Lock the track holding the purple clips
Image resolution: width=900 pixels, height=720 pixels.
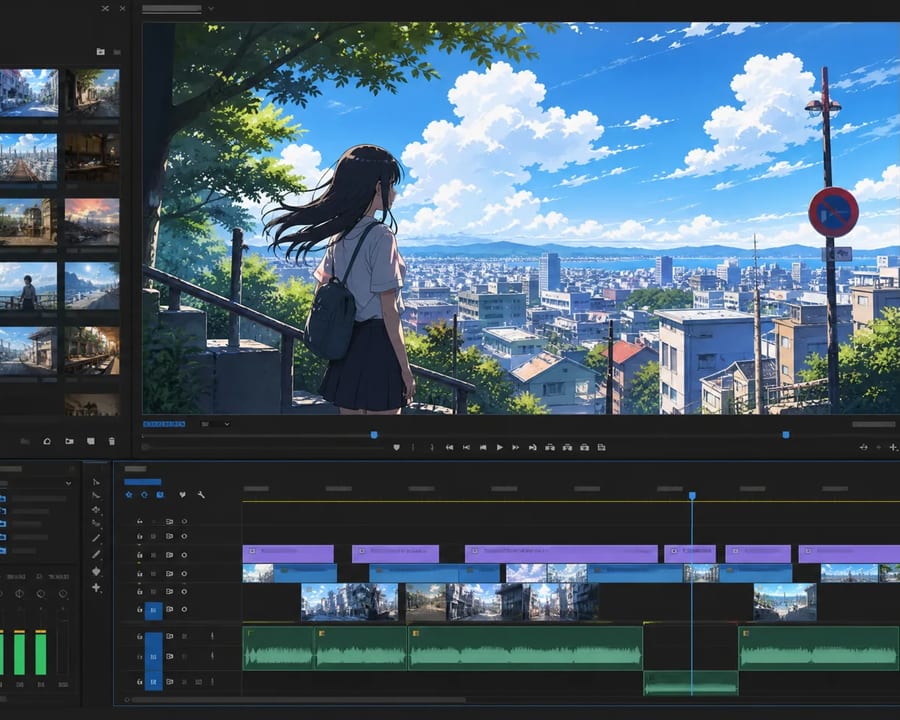[139, 555]
